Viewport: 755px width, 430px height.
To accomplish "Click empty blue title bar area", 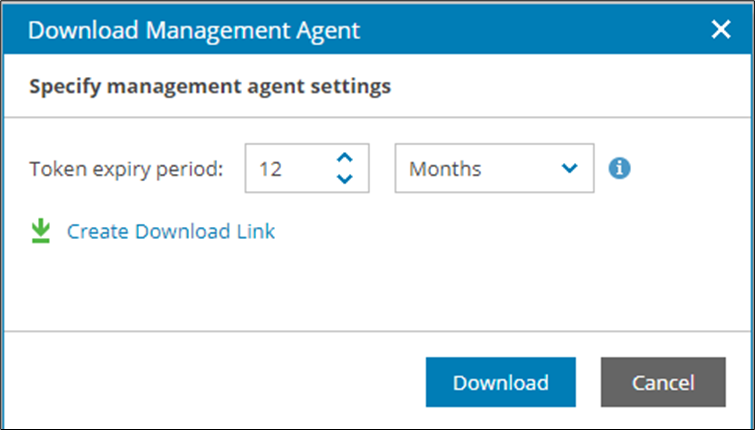I will [x=540, y=30].
